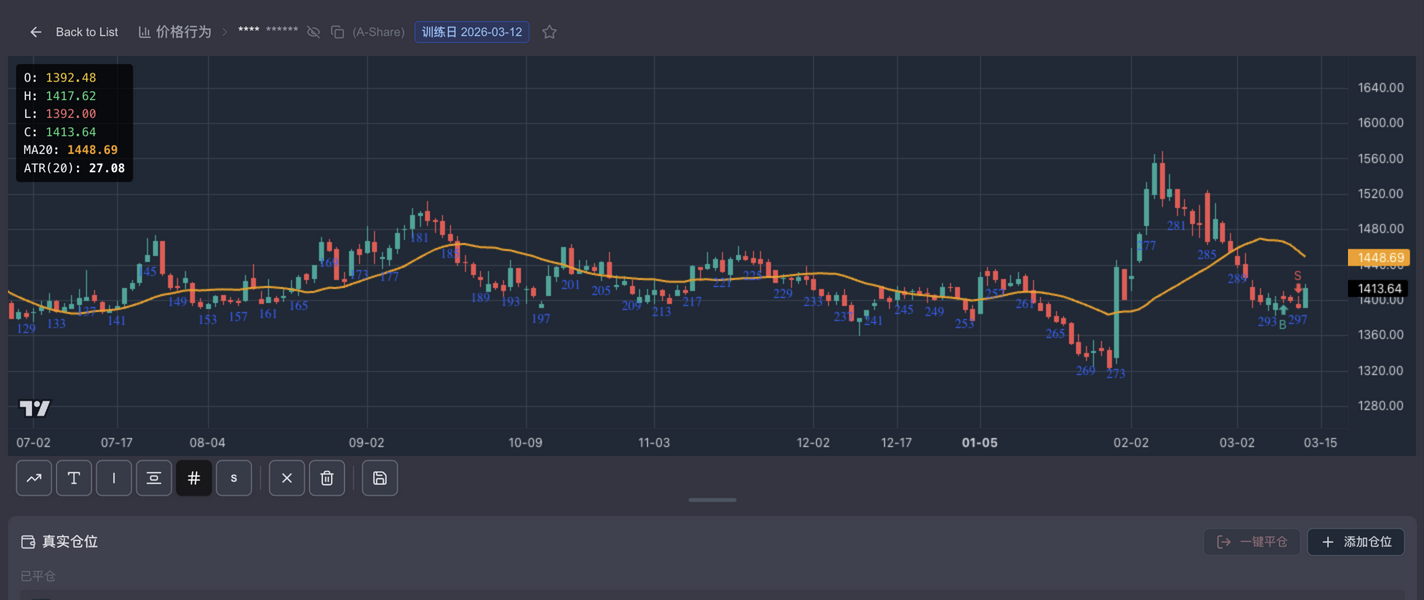This screenshot has height=600, width=1424.
Task: Click bar number label 253
Action: [964, 324]
